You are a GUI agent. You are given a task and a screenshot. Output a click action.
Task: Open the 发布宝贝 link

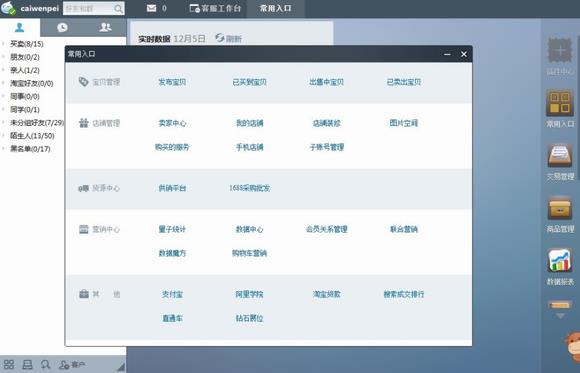point(172,82)
